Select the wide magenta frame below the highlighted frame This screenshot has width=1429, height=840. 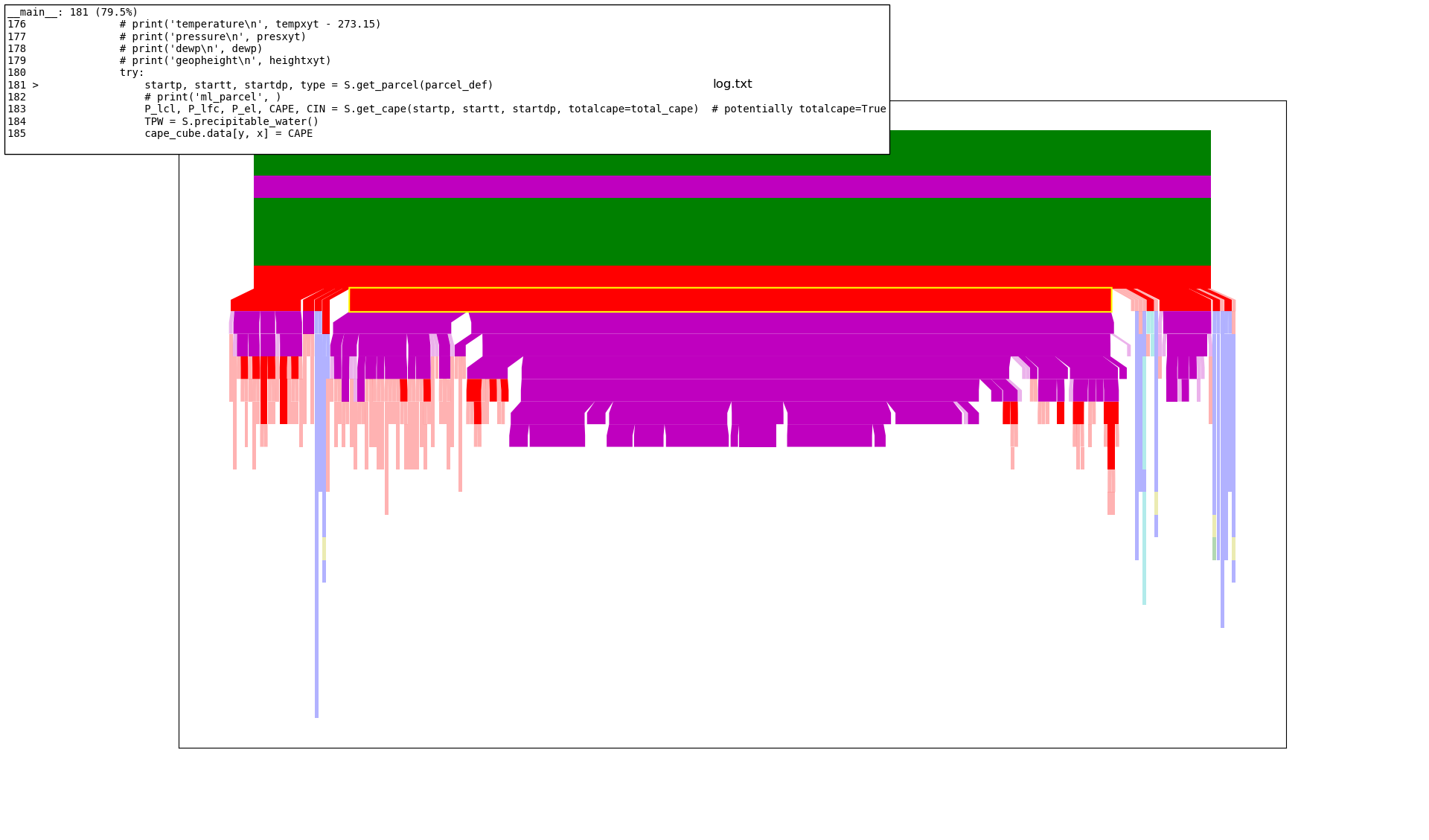click(789, 323)
